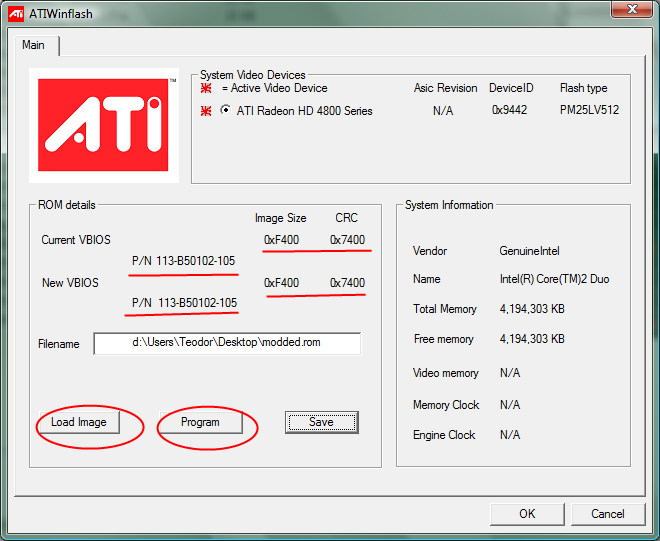Click the Free memory value 4,194,303 KB
This screenshot has width=660, height=541.
click(532, 339)
